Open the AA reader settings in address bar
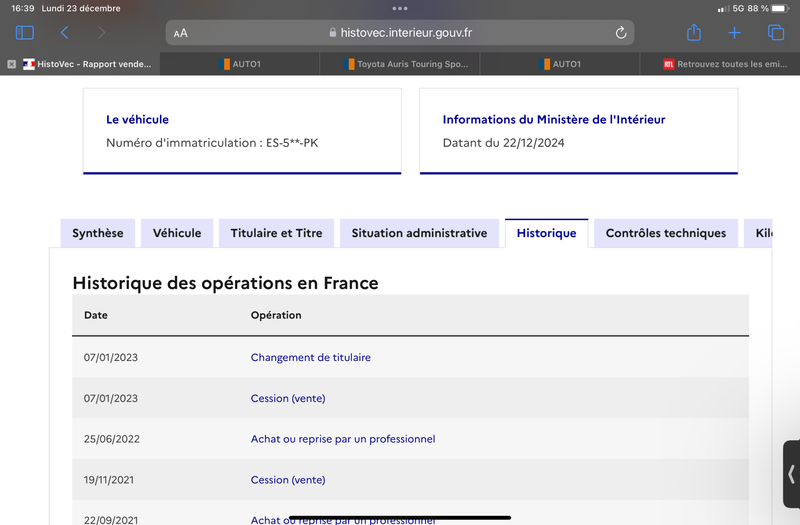800x525 pixels. (x=181, y=33)
